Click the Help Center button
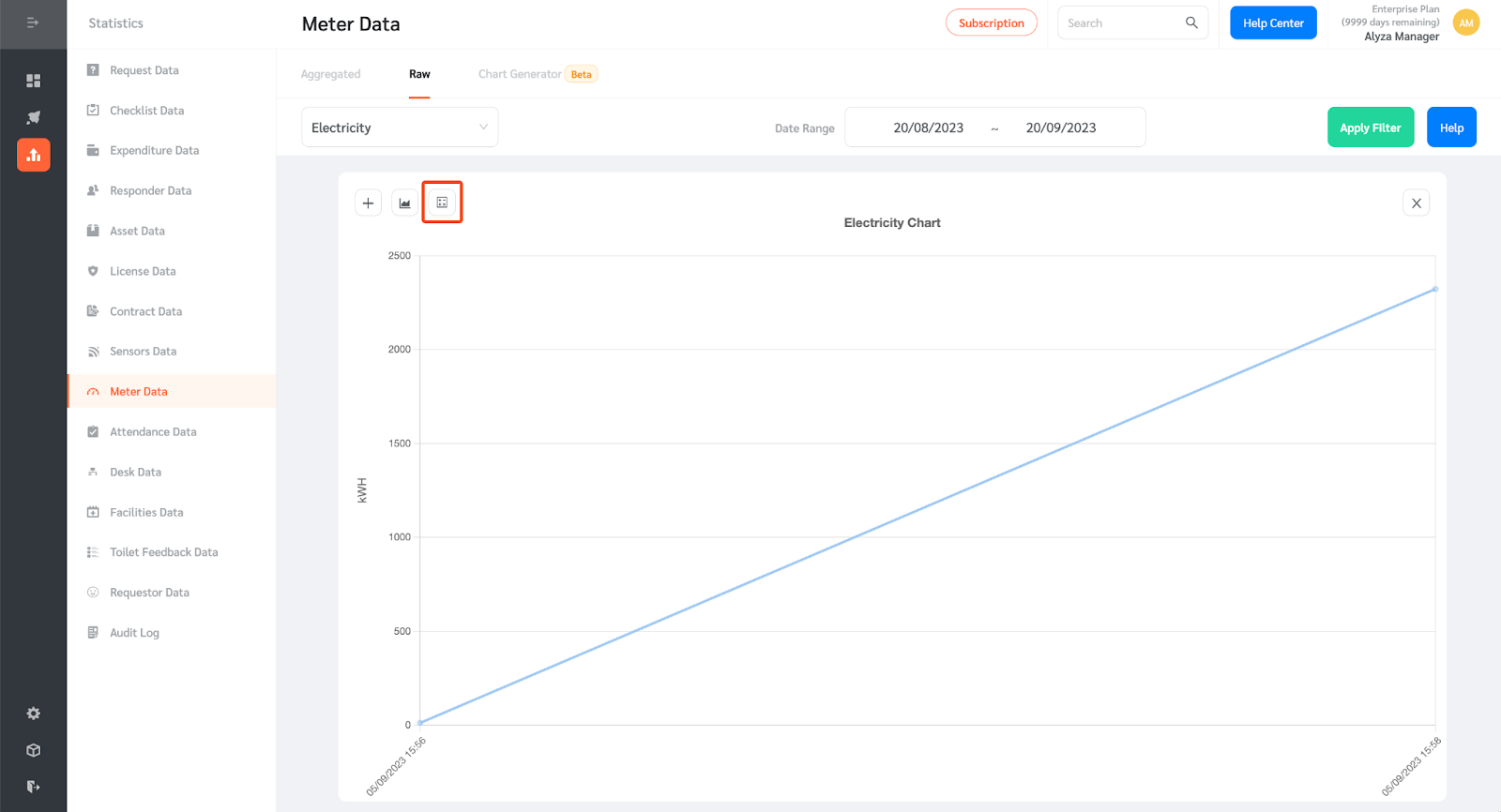This screenshot has width=1501, height=812. [1273, 23]
